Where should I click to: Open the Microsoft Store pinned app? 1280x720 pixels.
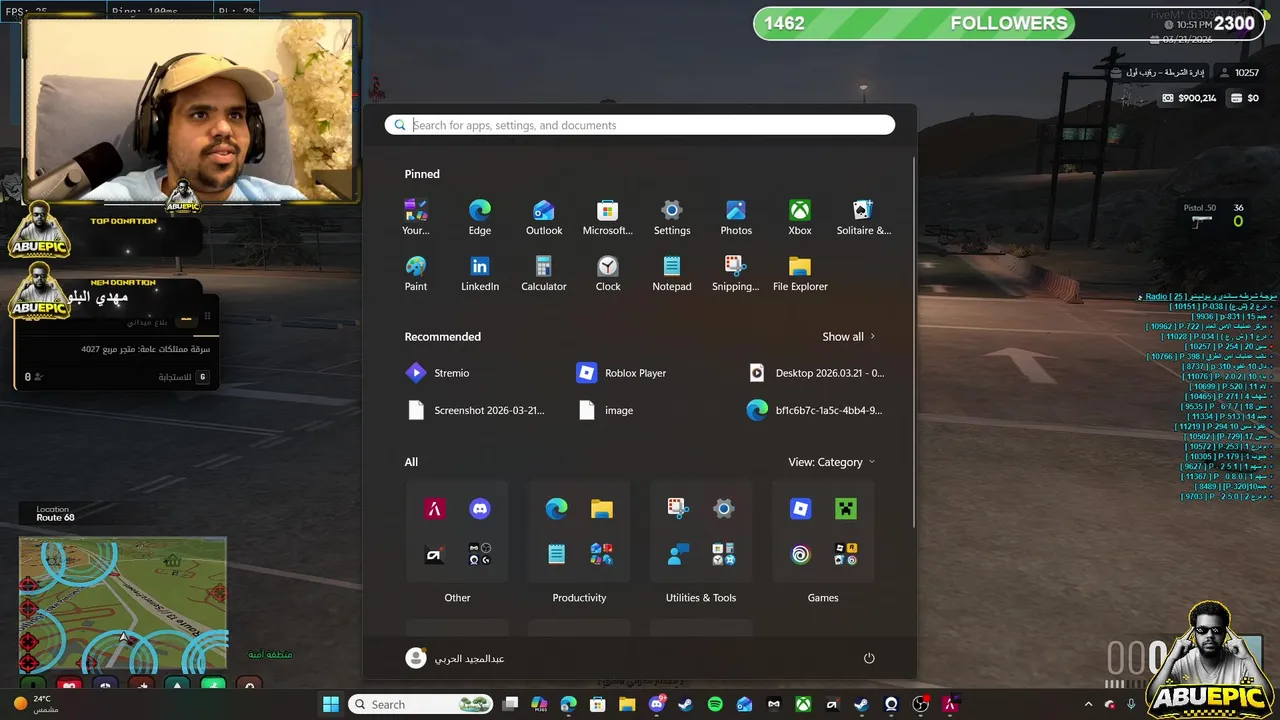(608, 217)
